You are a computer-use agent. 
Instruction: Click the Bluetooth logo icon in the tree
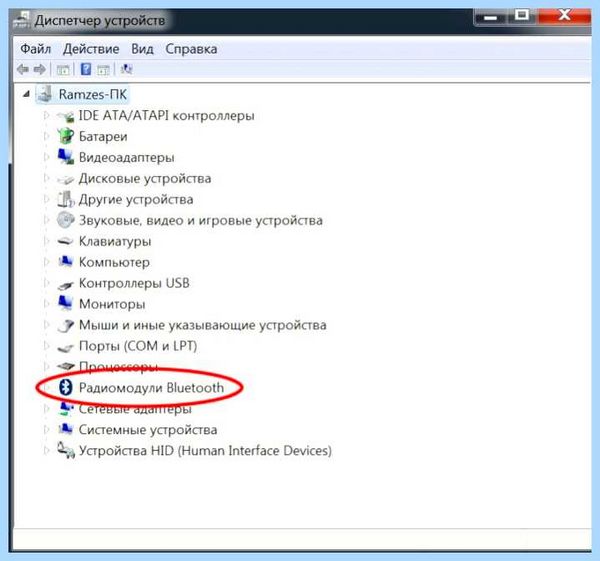[65, 388]
